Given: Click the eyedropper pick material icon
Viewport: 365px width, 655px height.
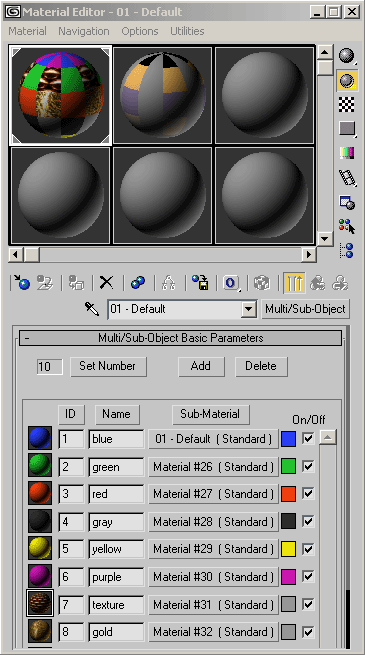Looking at the screenshot, I should click(x=92, y=310).
